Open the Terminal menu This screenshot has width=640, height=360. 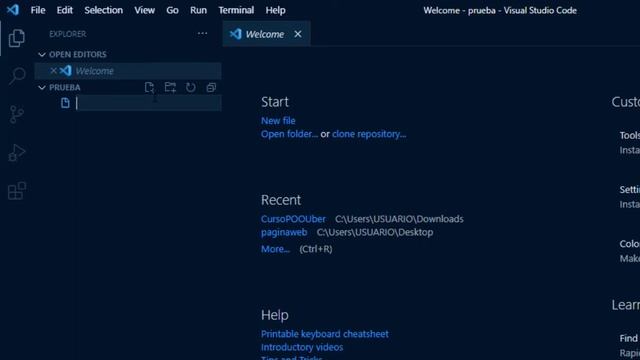point(236,10)
